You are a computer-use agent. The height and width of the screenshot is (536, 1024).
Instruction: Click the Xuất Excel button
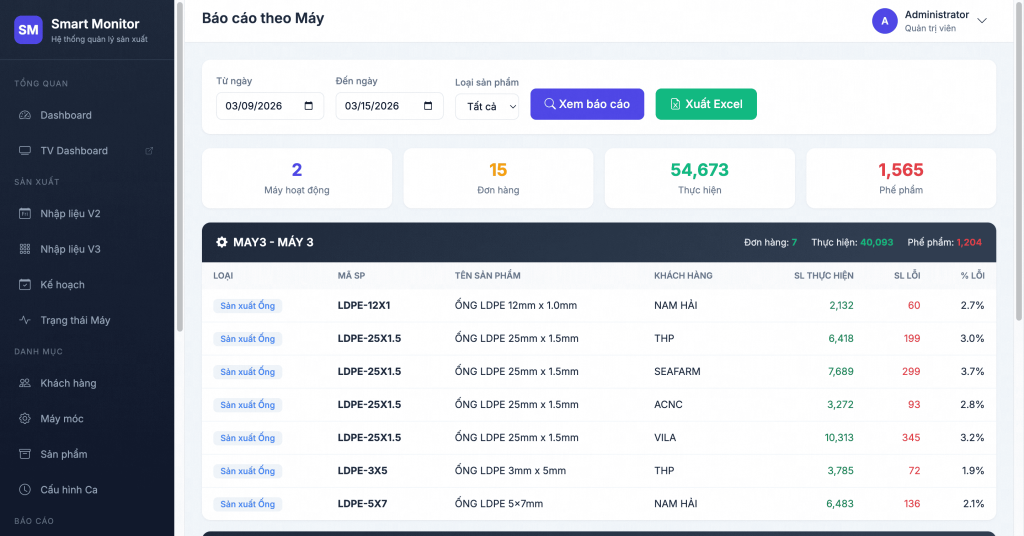[x=706, y=104]
